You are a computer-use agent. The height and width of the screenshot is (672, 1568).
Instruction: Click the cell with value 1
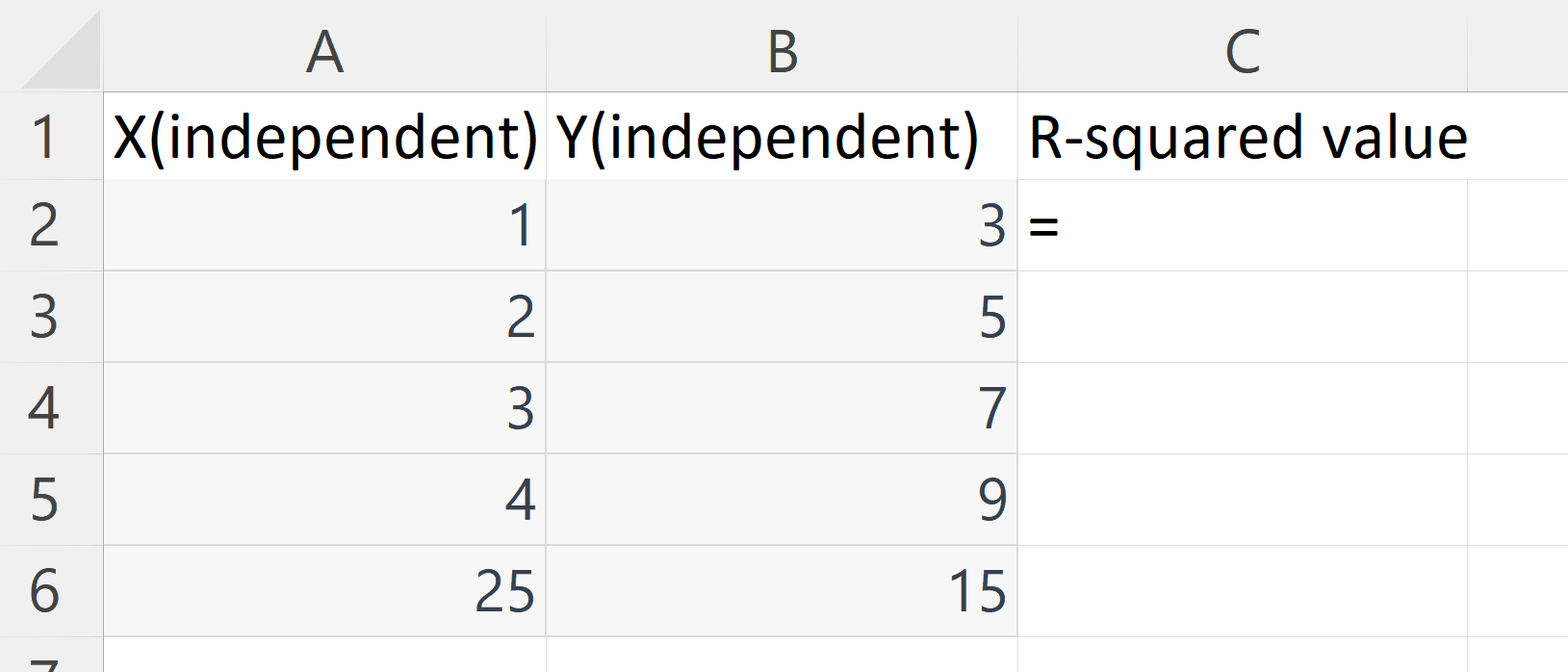coord(322,226)
